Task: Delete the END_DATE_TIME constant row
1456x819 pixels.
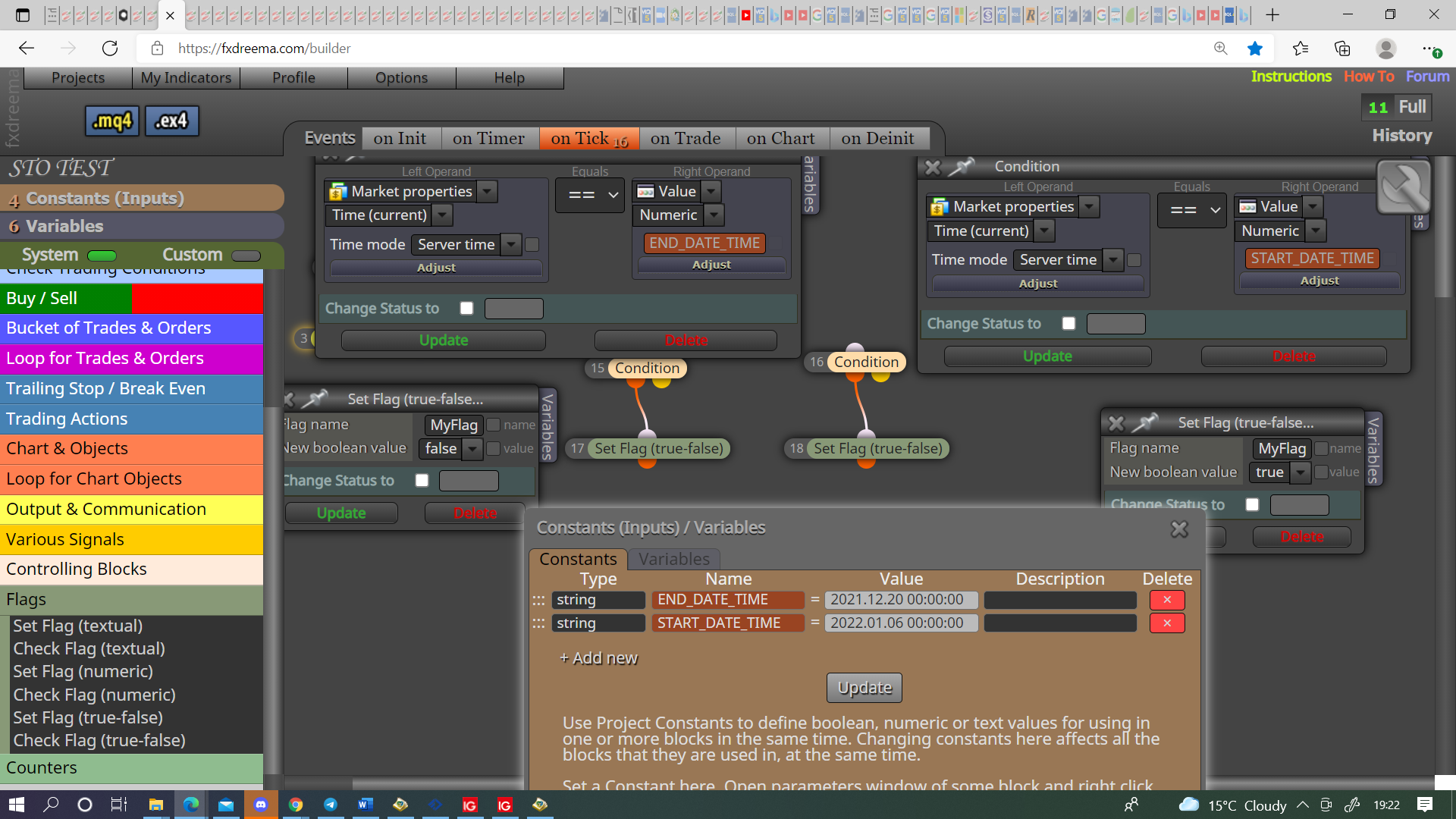Action: pyautogui.click(x=1167, y=600)
